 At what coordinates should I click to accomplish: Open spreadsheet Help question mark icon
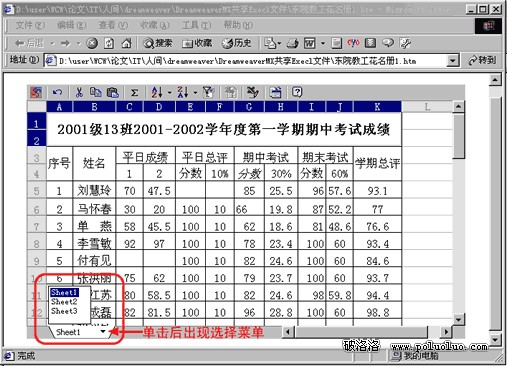point(297,92)
